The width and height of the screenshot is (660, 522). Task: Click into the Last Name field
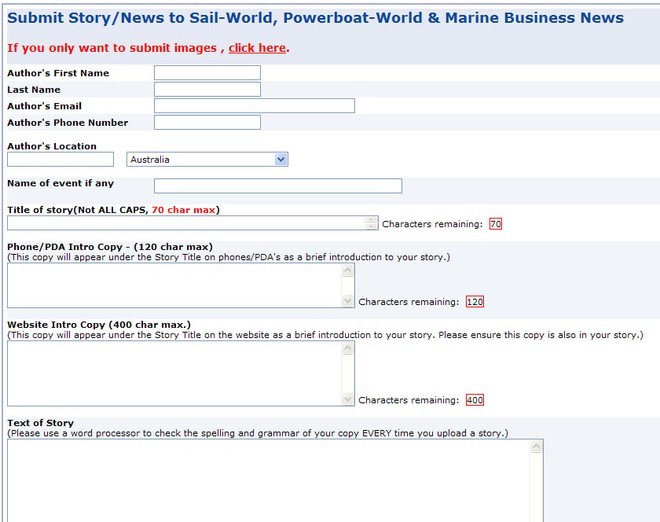pos(207,89)
